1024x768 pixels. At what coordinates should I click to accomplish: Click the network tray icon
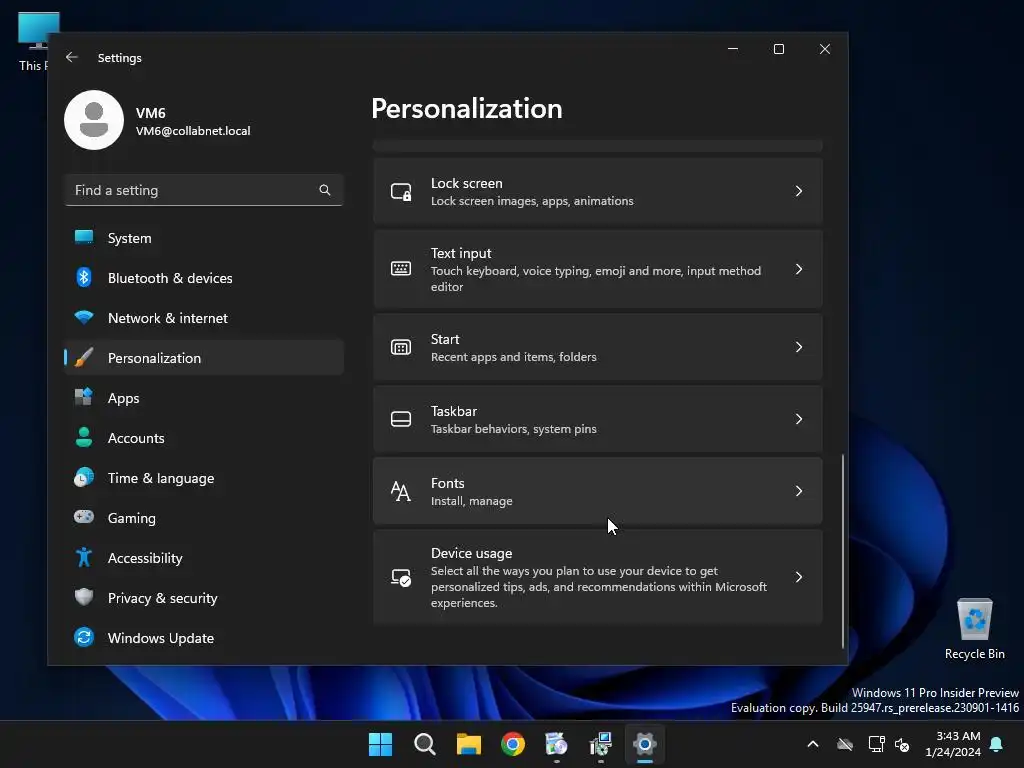(876, 744)
